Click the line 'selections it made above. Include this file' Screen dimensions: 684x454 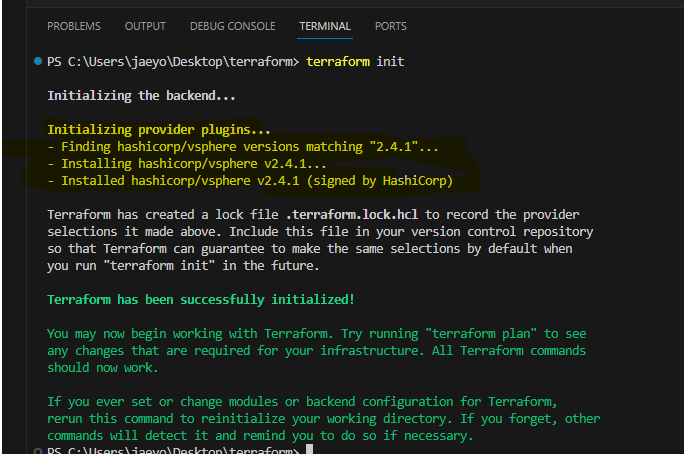[x=320, y=232]
